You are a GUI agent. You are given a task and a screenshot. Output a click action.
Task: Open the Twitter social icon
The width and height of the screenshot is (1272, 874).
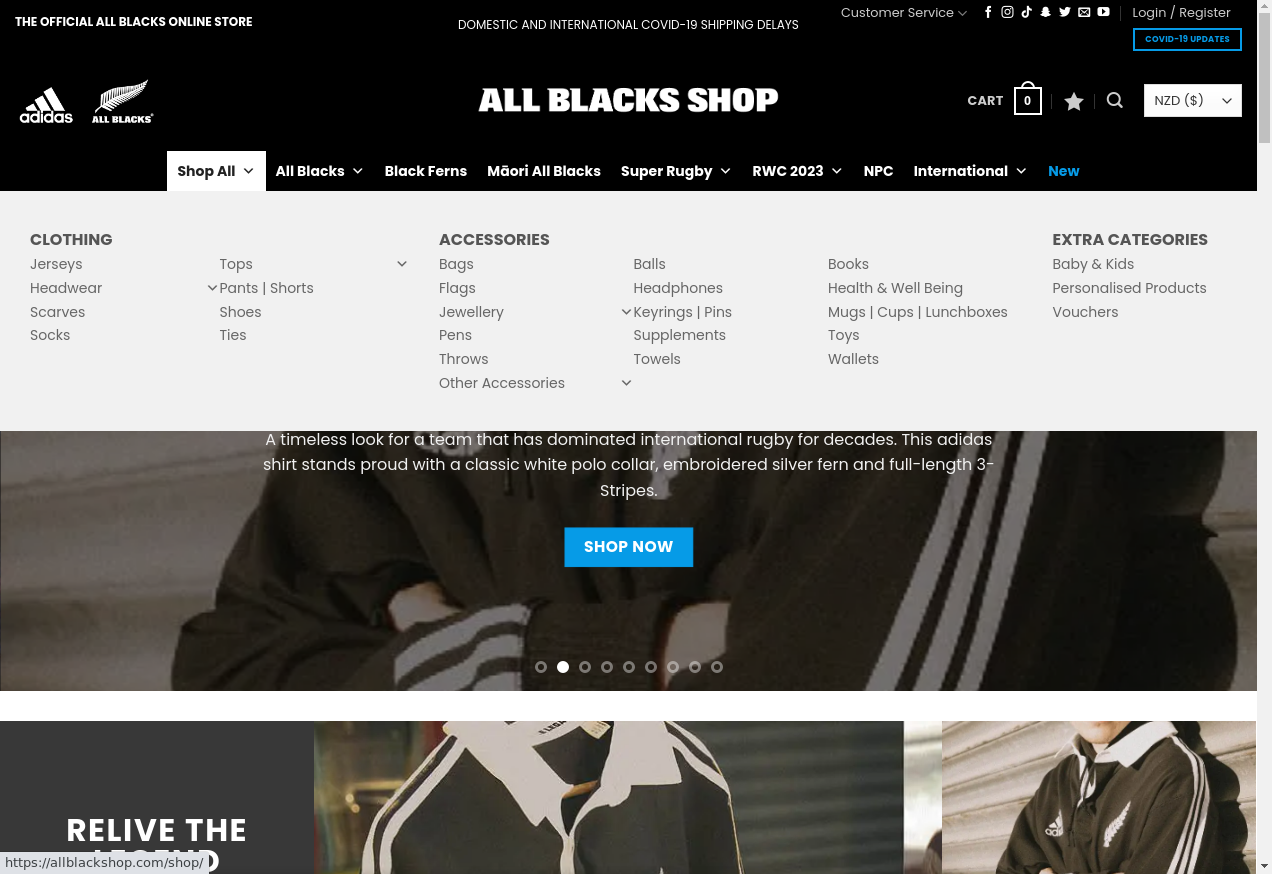point(1065,12)
